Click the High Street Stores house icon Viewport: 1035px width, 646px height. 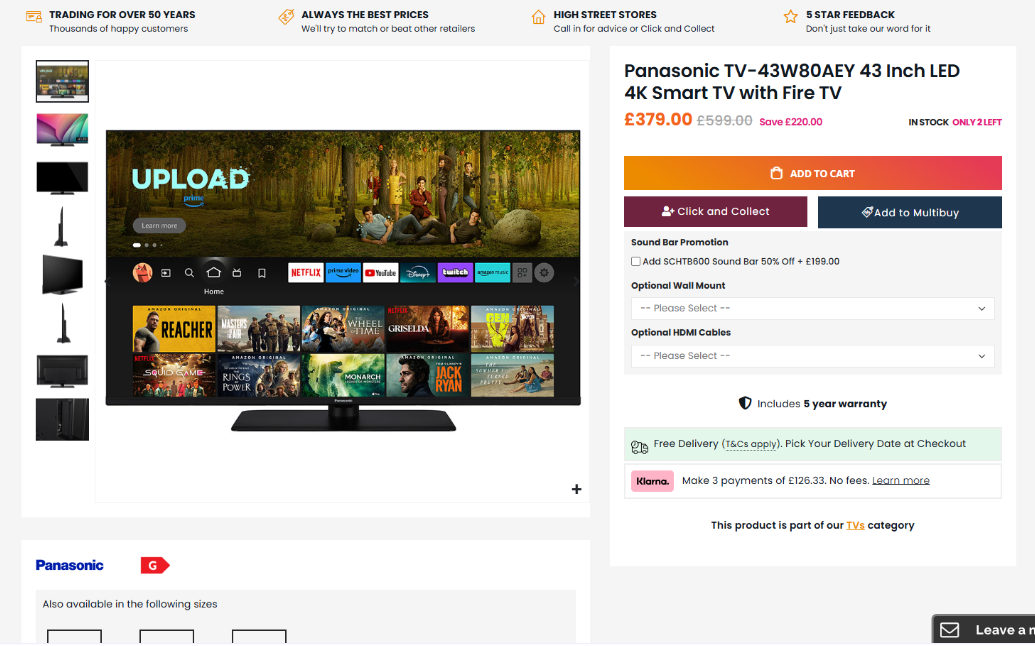[x=539, y=16]
